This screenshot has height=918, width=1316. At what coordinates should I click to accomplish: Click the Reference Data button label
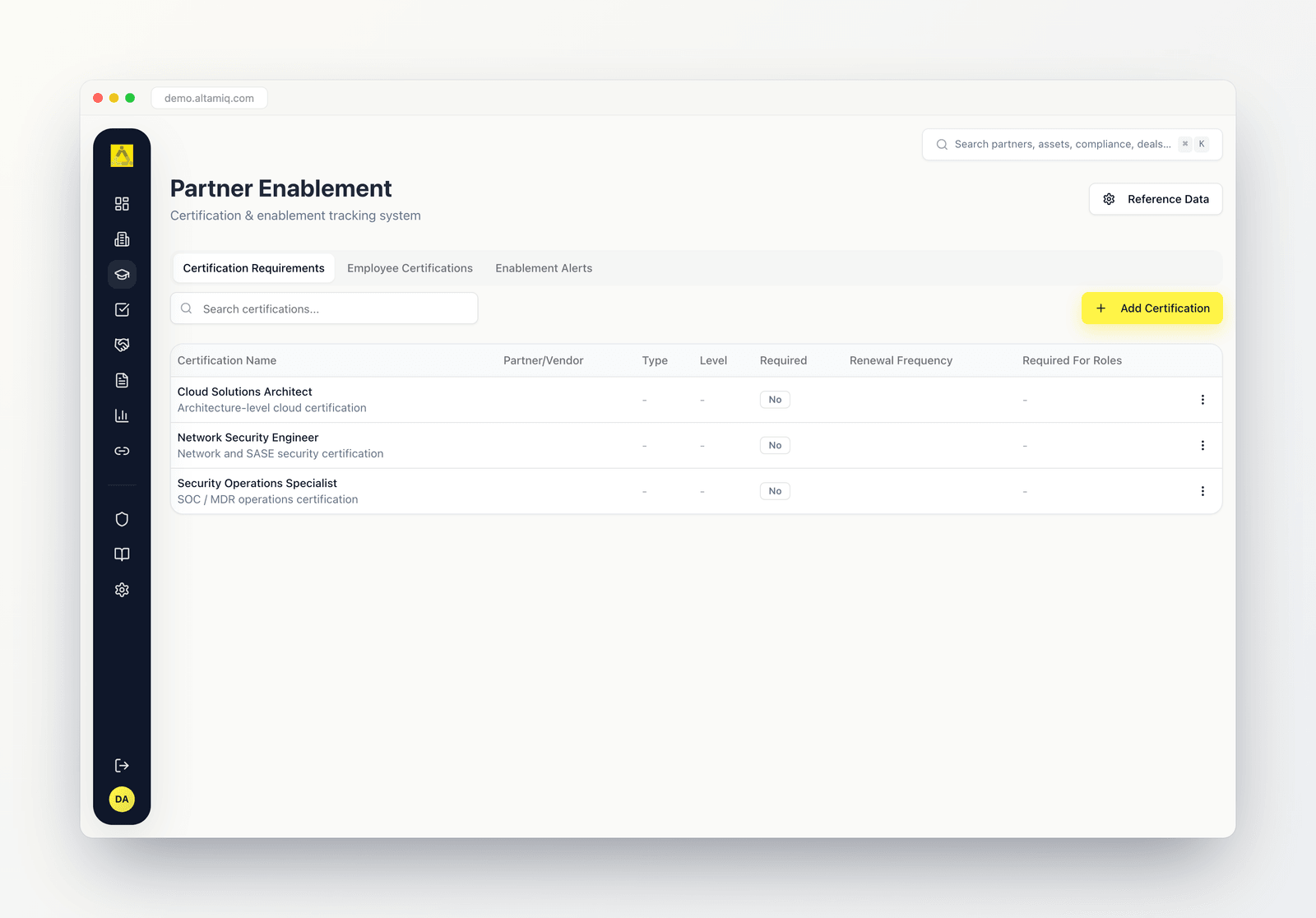[1168, 199]
